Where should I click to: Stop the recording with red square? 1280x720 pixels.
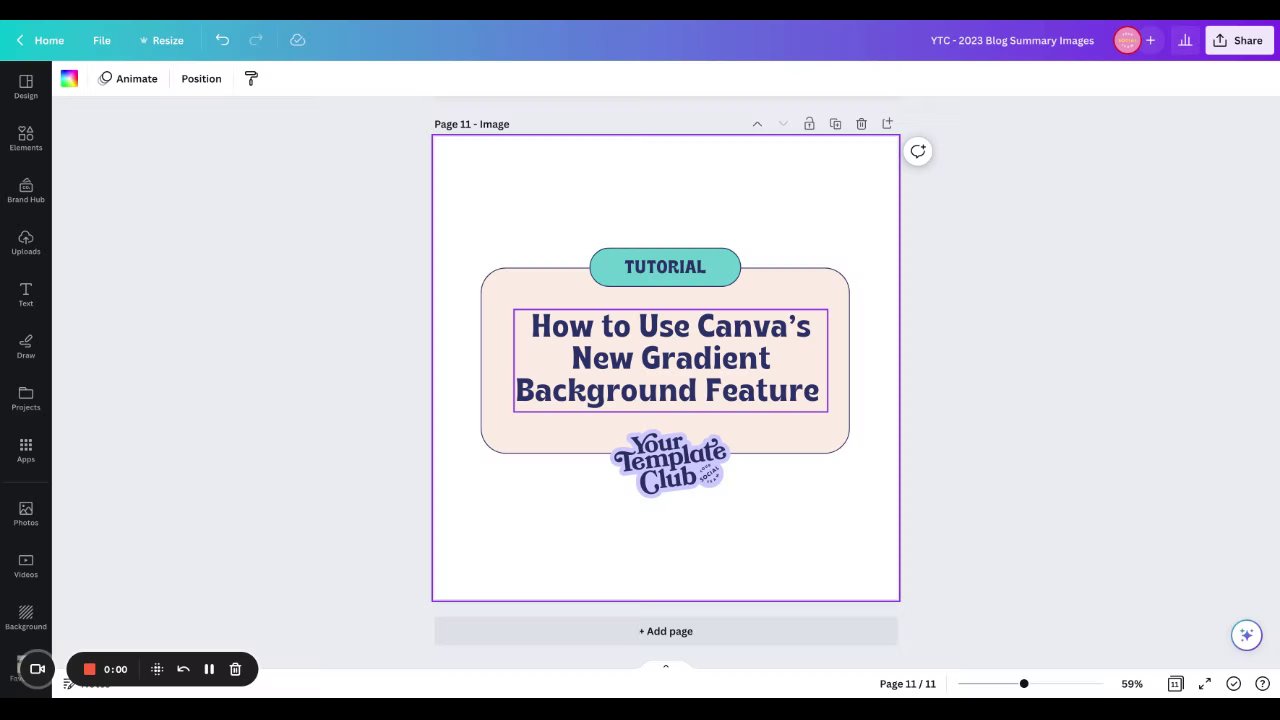[89, 669]
